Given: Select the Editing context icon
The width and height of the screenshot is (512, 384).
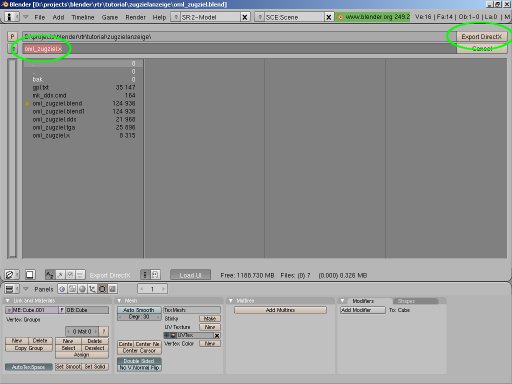Looking at the screenshot, I should (102, 289).
